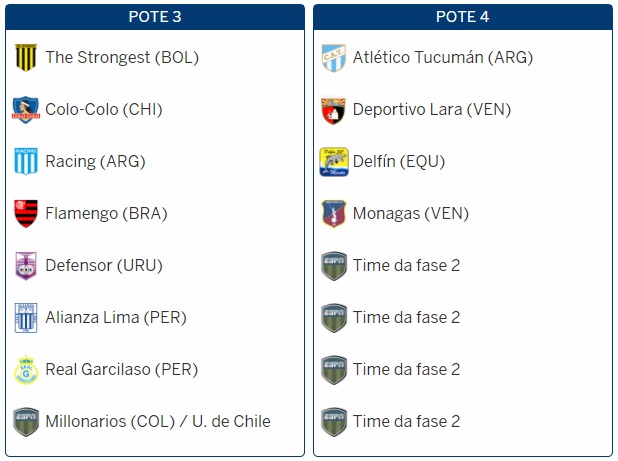Click the Flamengo club crest
The width and height of the screenshot is (618, 461).
coord(25,214)
